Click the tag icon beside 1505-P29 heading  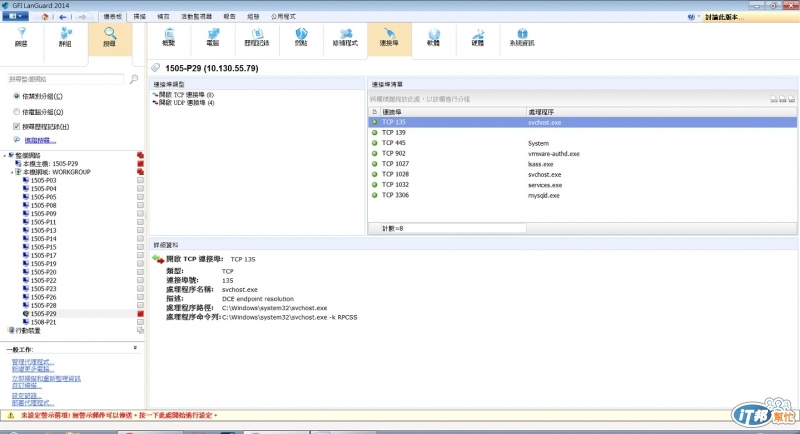click(x=156, y=68)
